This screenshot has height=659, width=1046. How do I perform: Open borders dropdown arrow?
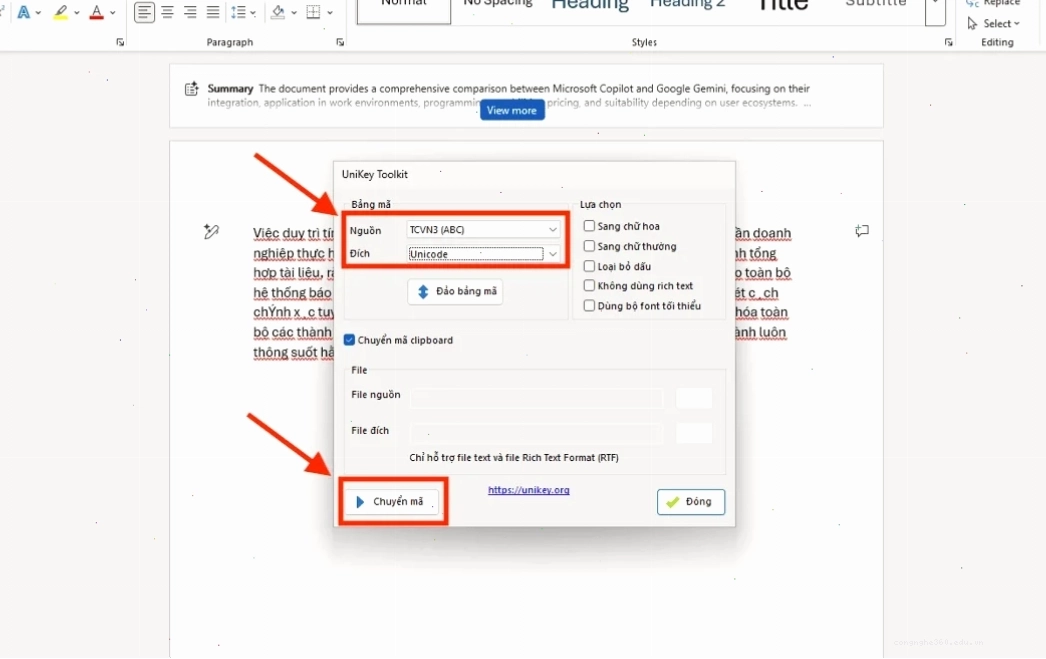coord(330,13)
